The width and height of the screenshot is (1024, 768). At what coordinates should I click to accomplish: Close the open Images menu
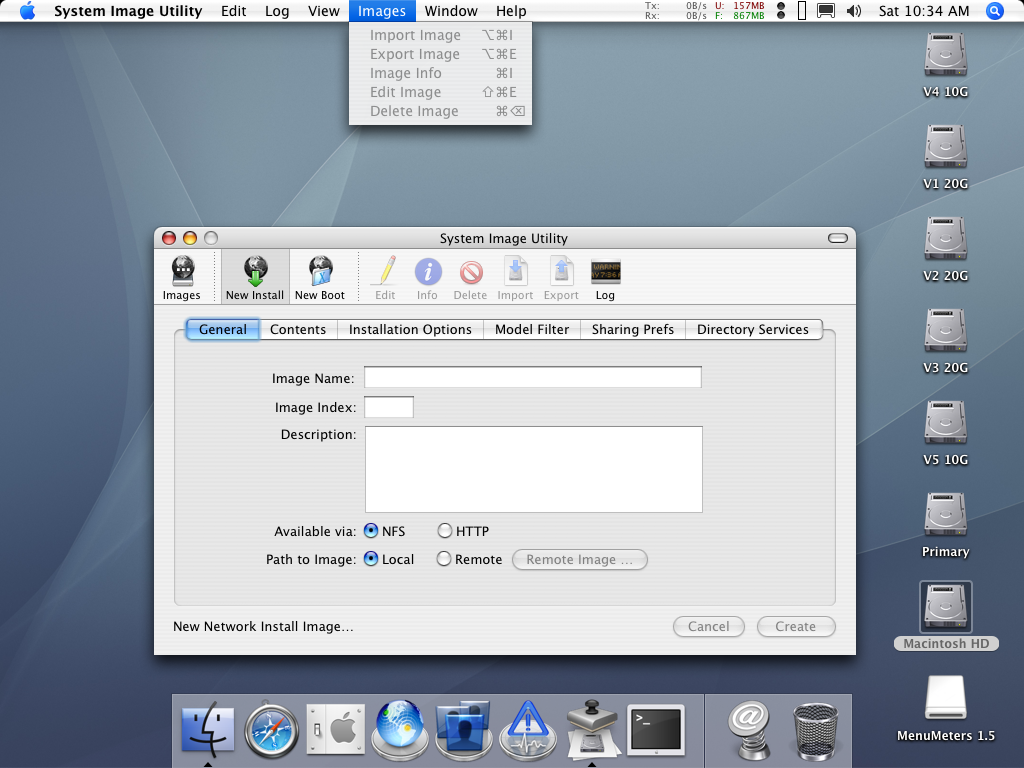(382, 11)
